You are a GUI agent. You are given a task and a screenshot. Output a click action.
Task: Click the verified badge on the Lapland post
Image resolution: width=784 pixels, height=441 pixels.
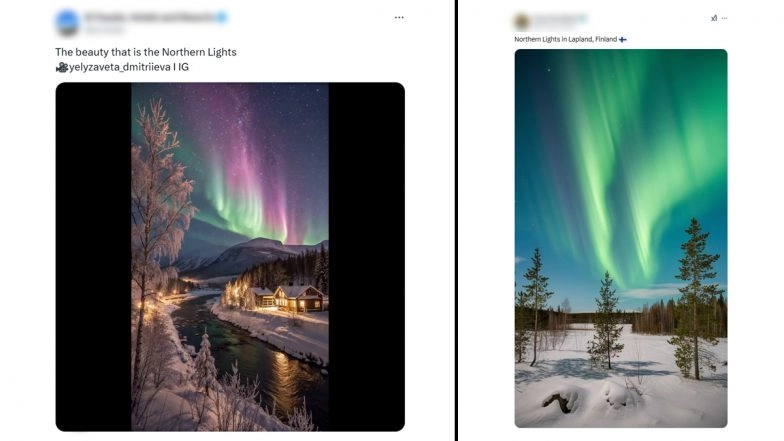(583, 18)
